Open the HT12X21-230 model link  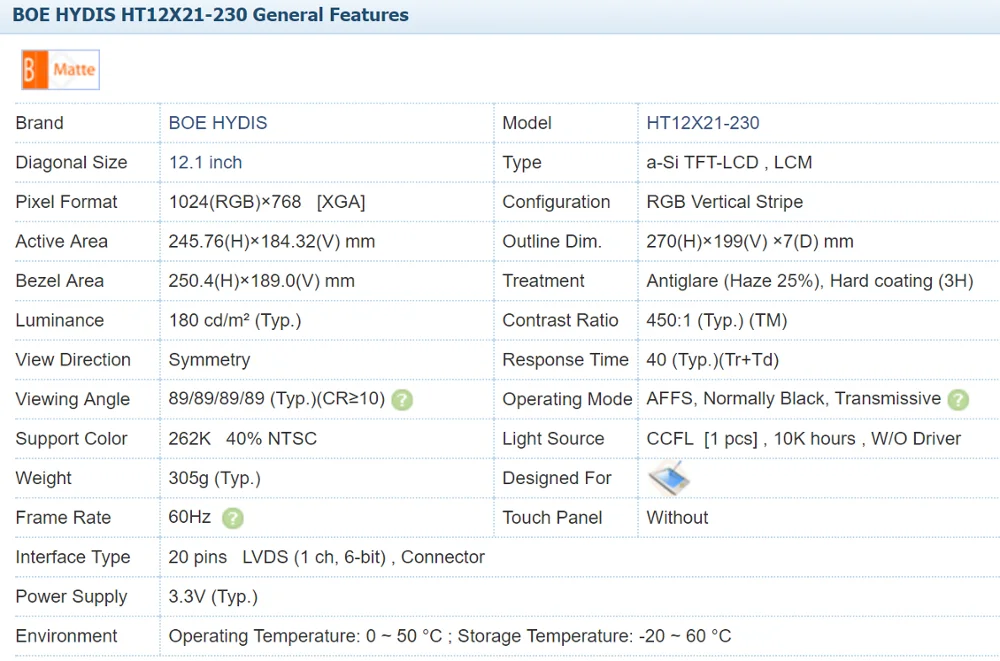click(x=703, y=123)
